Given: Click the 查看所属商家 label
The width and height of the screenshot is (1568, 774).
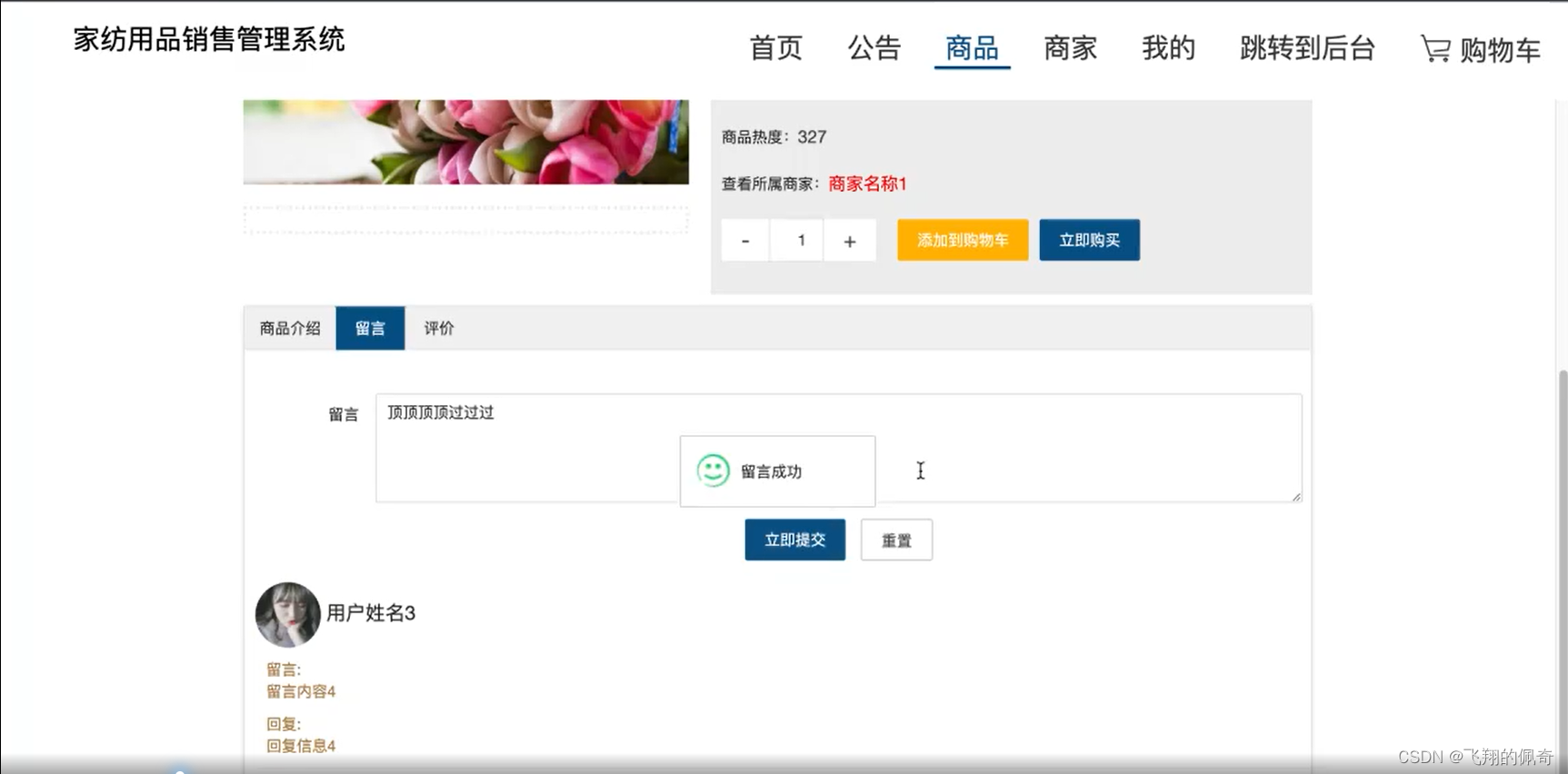Looking at the screenshot, I should 772,184.
